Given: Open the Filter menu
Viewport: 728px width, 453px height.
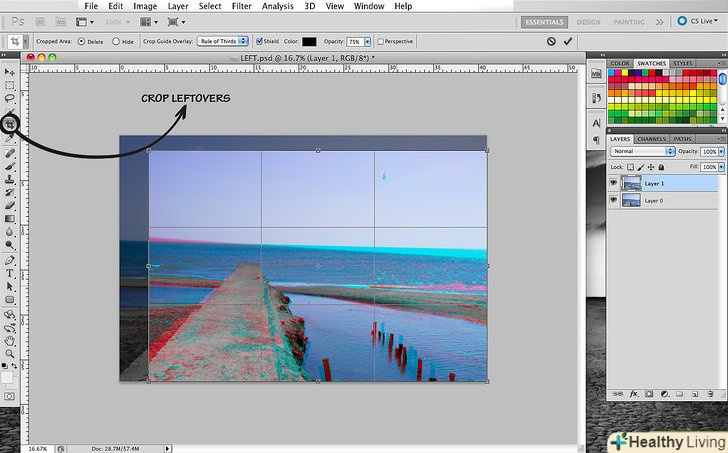Looking at the screenshot, I should pyautogui.click(x=241, y=6).
